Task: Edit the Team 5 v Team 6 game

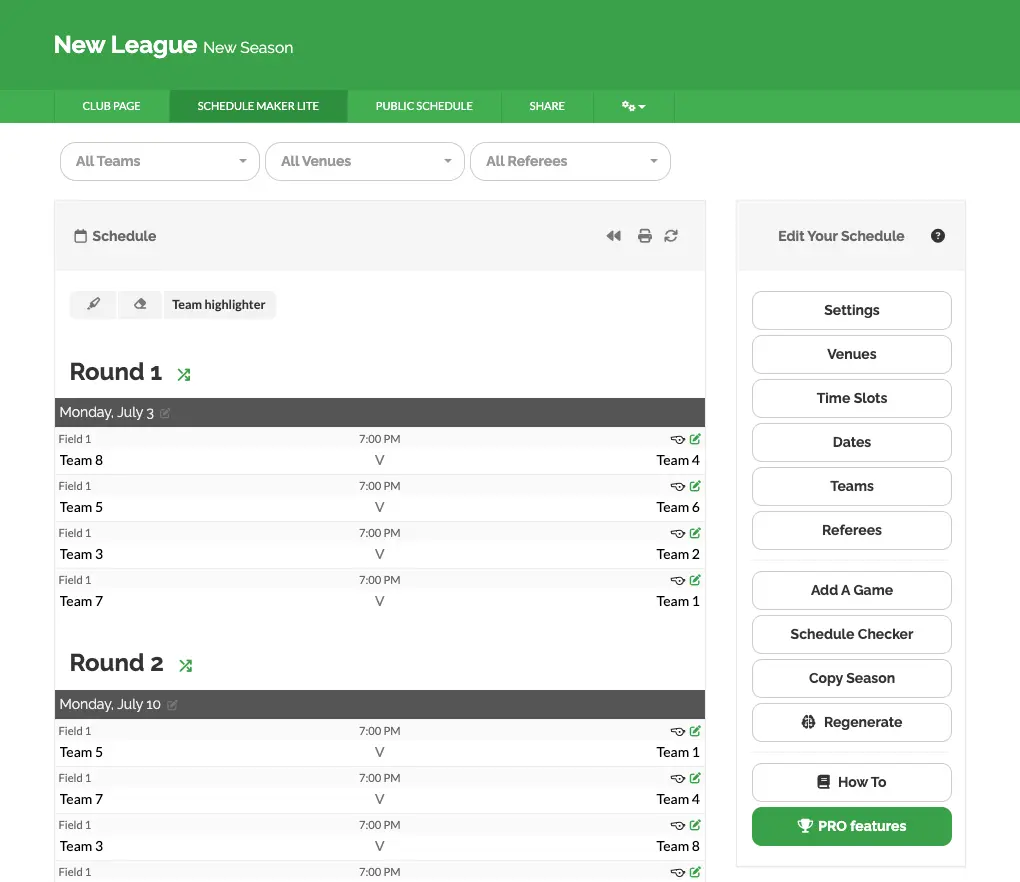Action: (x=695, y=486)
